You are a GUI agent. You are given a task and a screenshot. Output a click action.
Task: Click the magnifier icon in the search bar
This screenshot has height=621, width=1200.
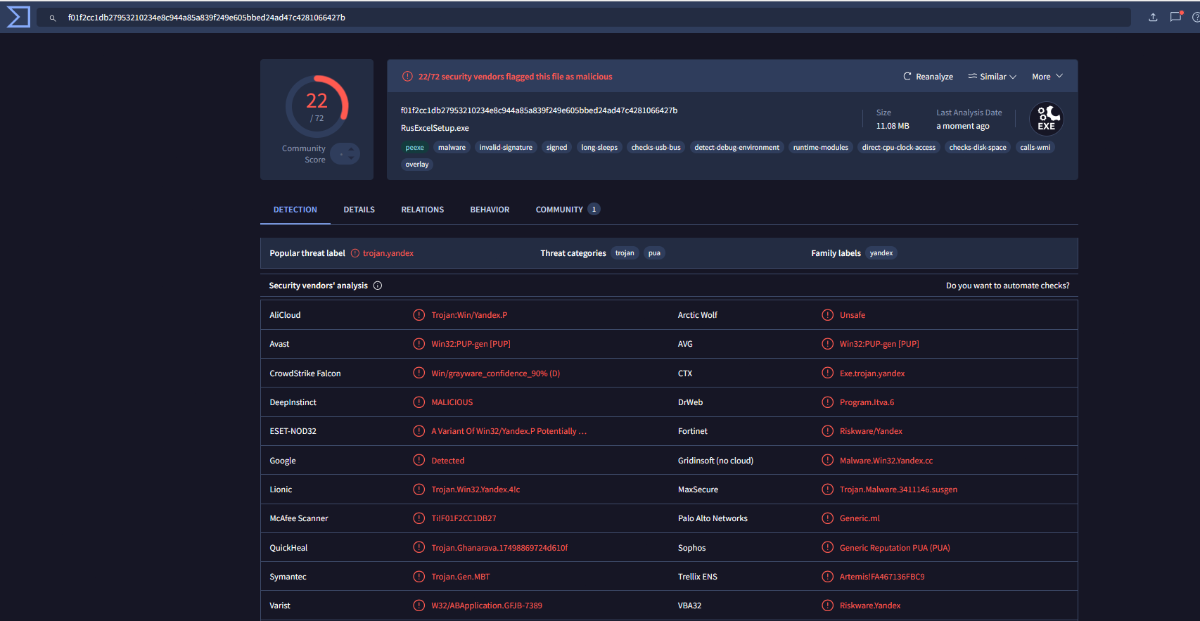pyautogui.click(x=52, y=18)
